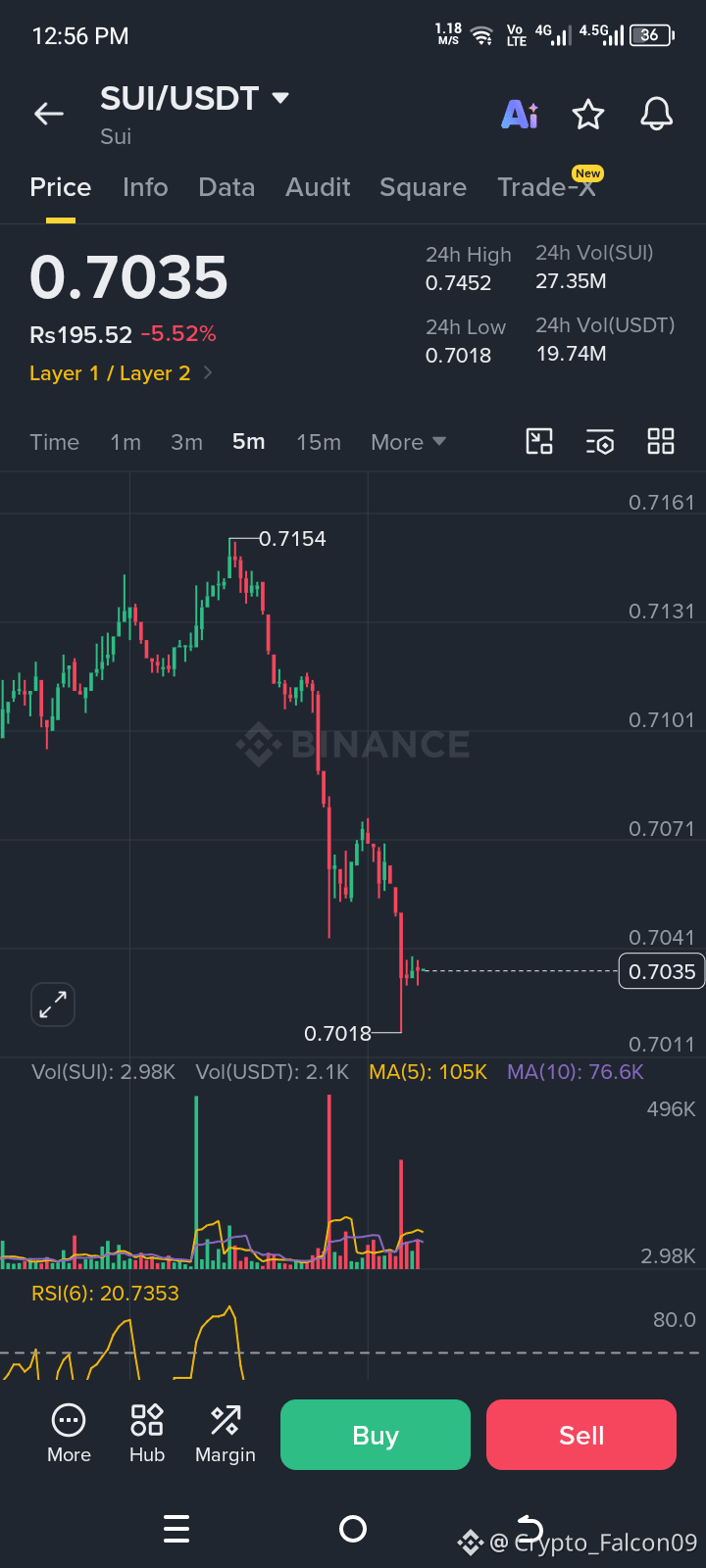Open price alert bell icon

pyautogui.click(x=657, y=114)
